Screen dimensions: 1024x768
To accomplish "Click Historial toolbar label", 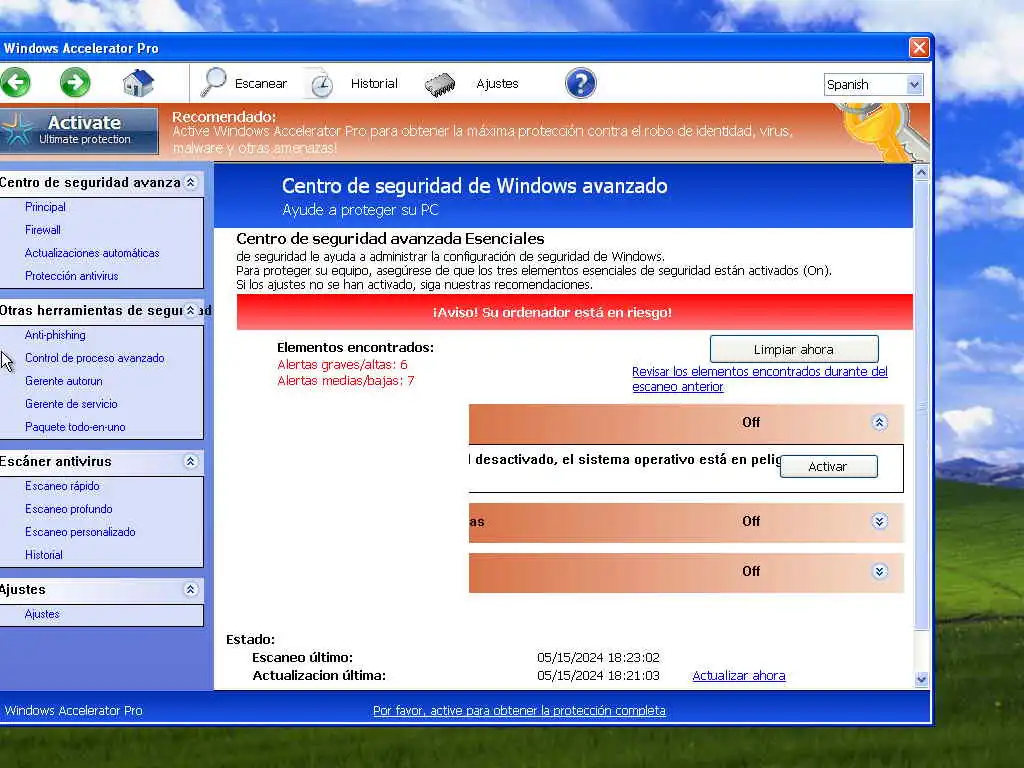I will (374, 84).
